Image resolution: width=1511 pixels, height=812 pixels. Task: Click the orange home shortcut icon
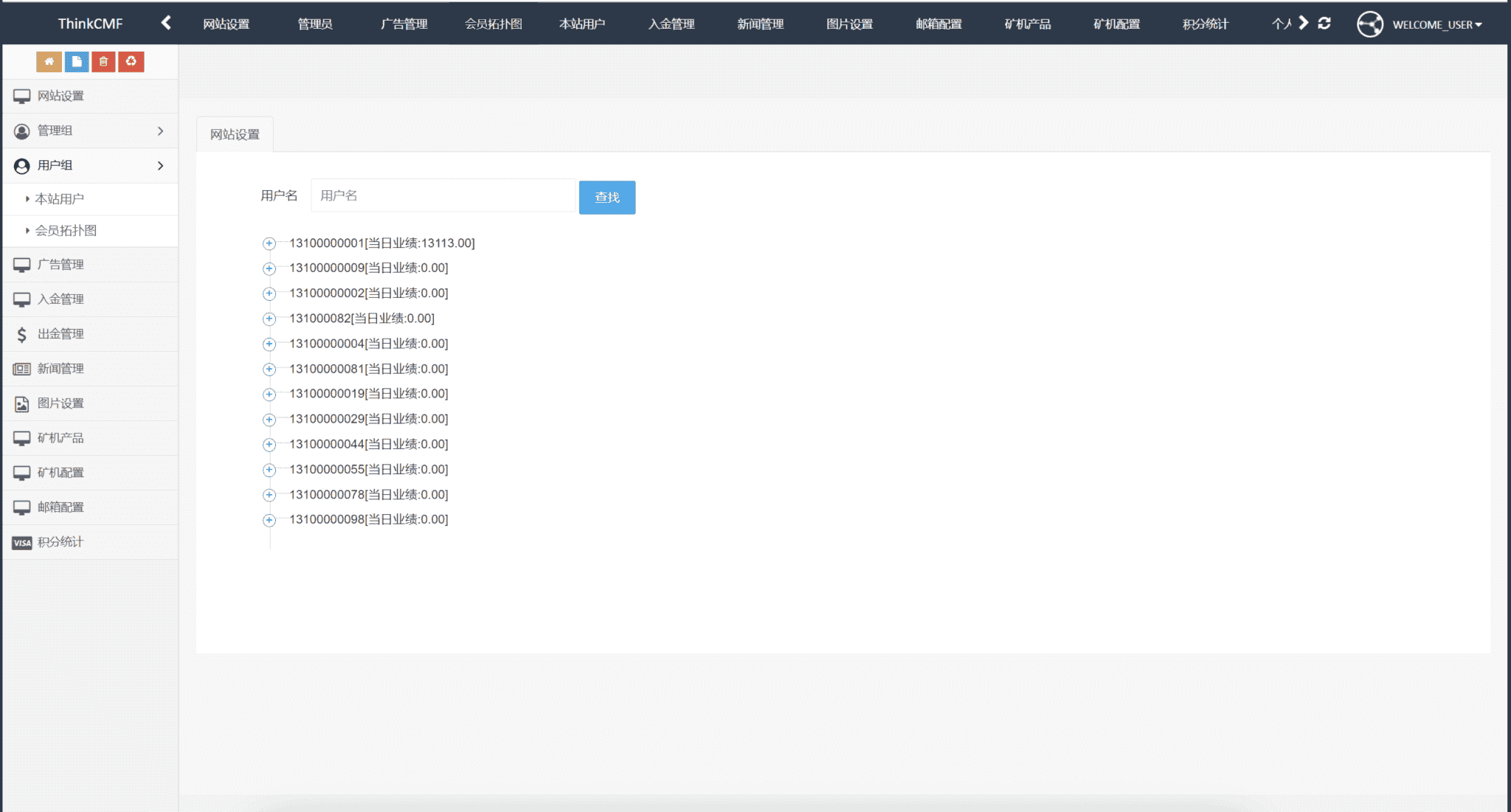[49, 62]
